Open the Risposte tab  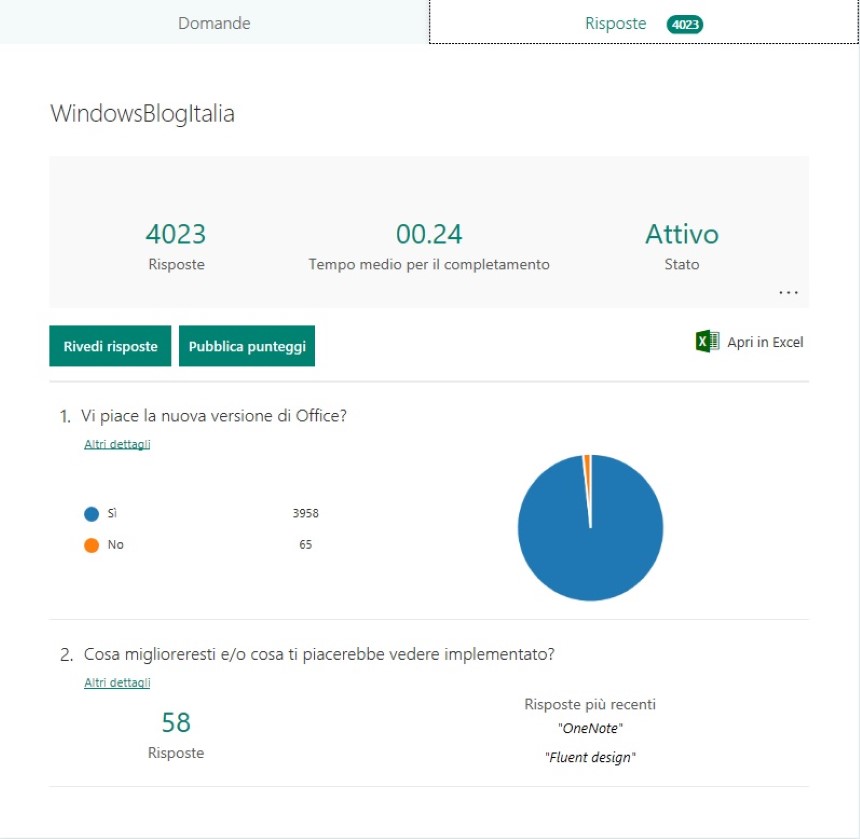644,22
